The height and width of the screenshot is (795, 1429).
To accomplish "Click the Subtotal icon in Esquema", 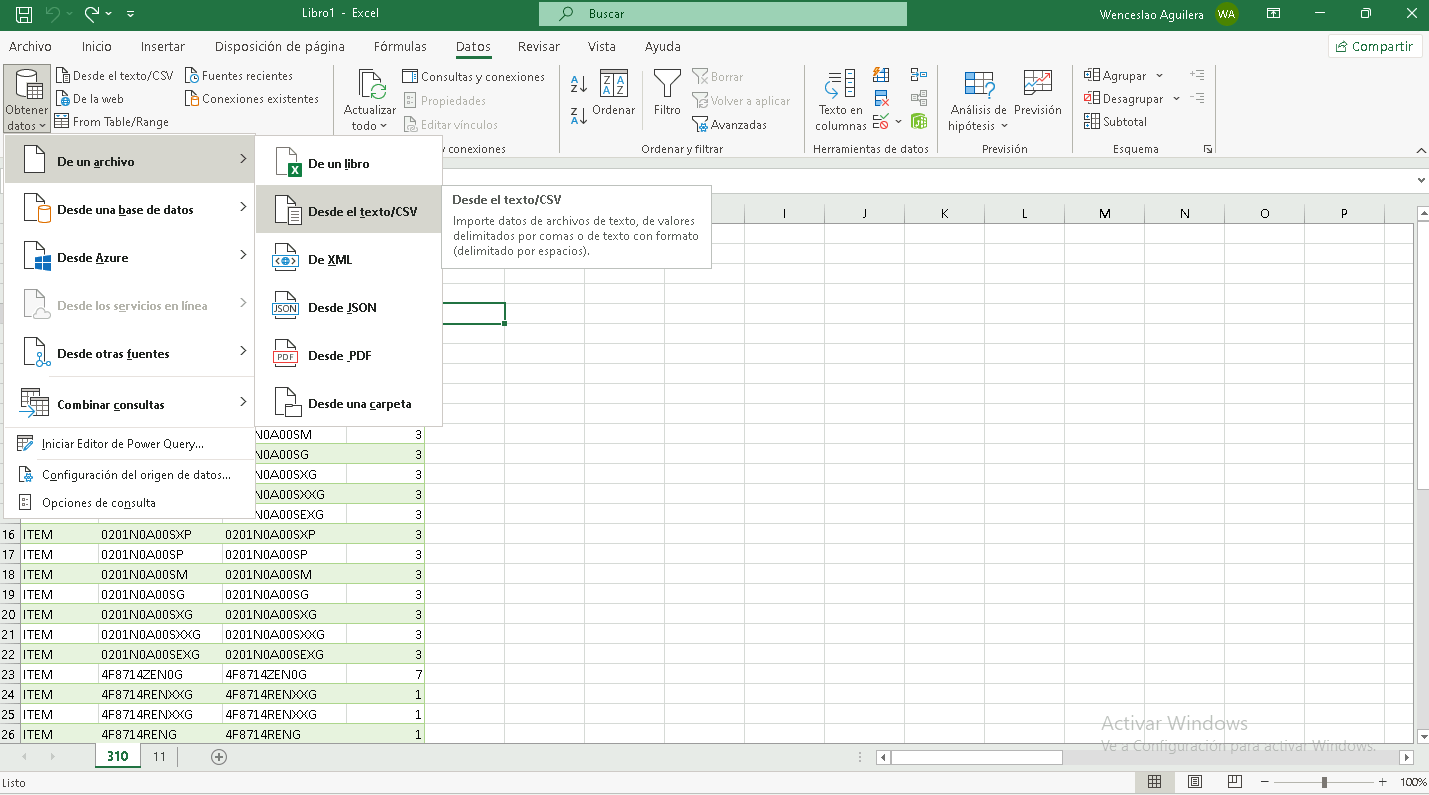I will 1092,122.
